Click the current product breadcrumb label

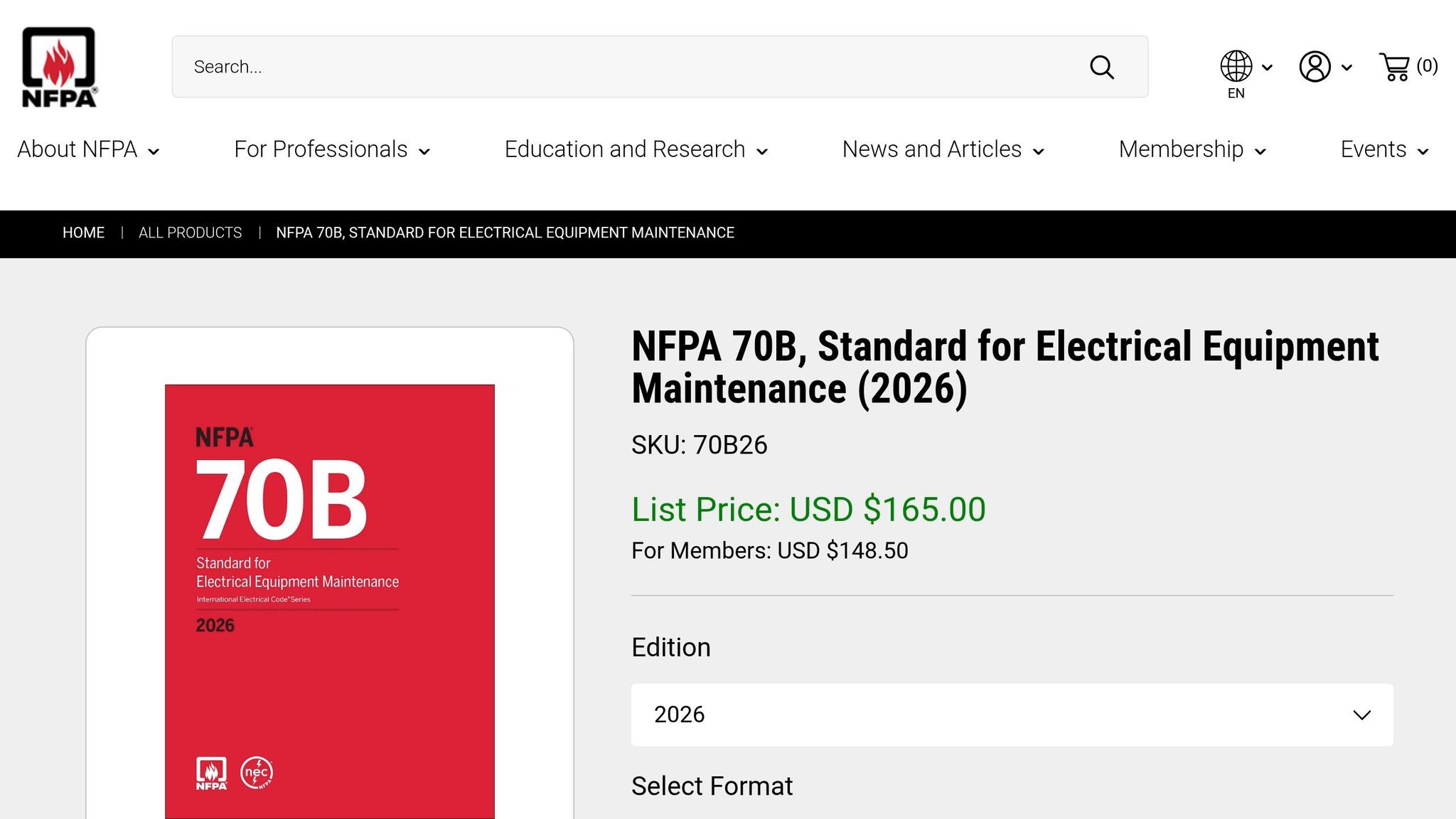(505, 232)
